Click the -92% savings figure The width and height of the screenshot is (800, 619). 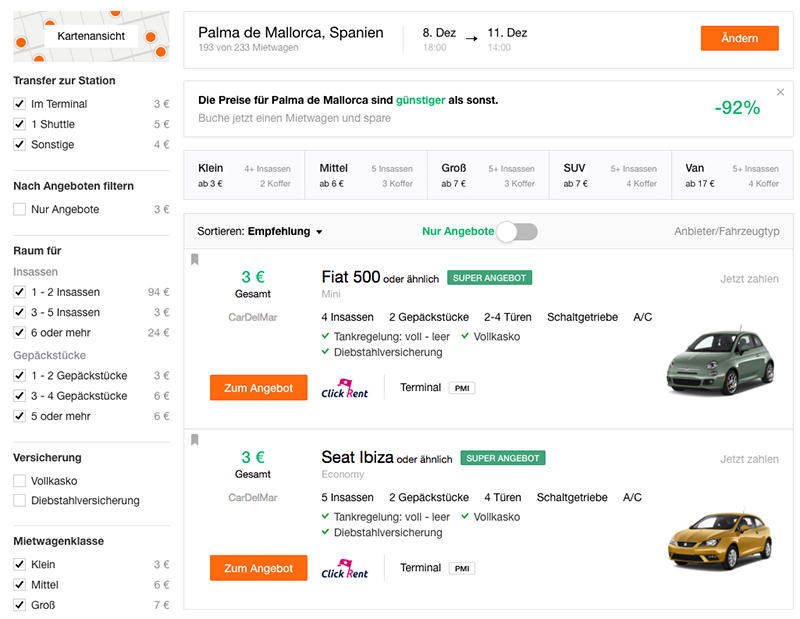point(737,108)
